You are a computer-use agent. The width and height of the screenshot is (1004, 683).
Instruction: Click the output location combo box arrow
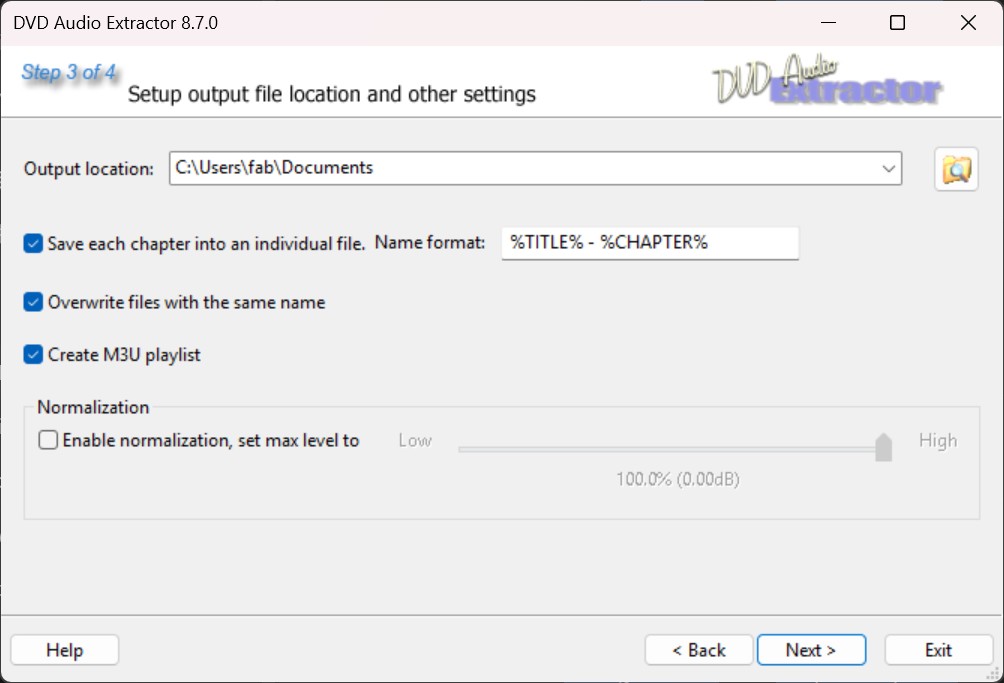888,168
